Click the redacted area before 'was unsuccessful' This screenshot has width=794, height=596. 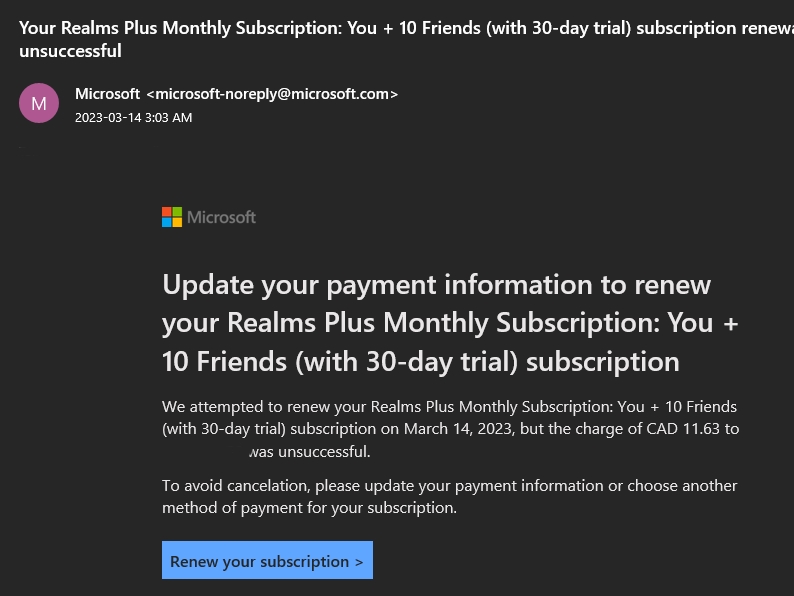coord(204,452)
